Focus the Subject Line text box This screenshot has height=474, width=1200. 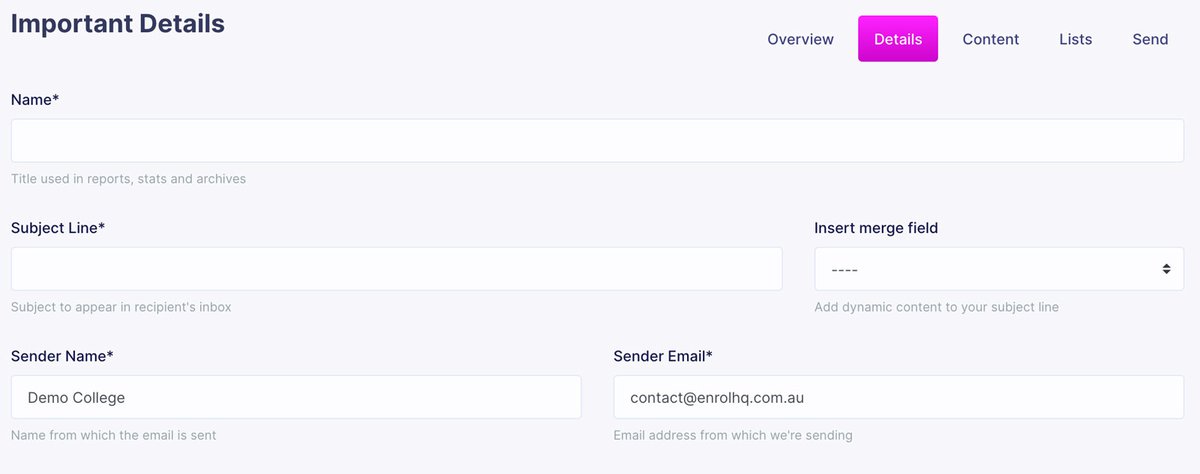[x=396, y=269]
